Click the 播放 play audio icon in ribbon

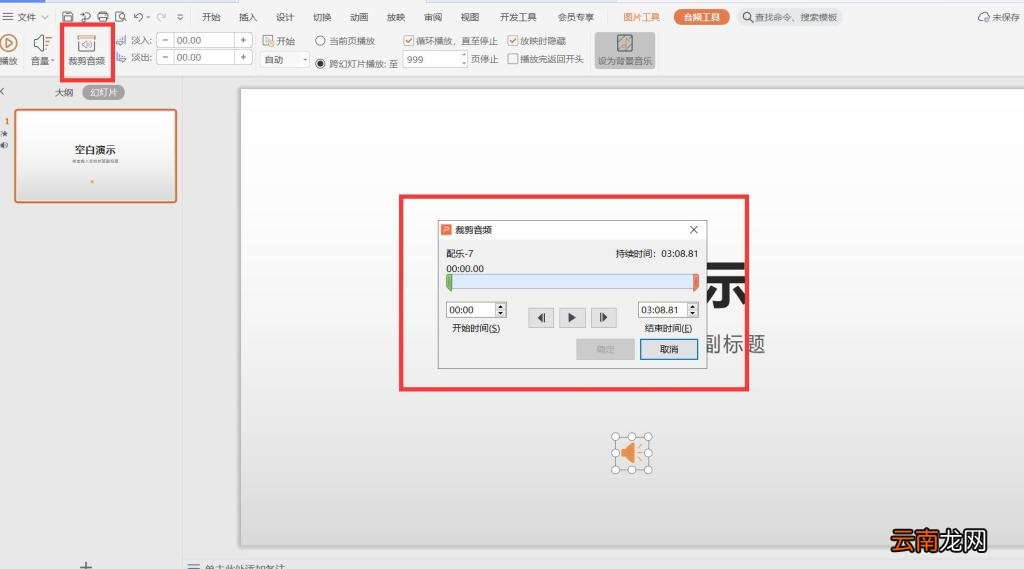coord(8,44)
